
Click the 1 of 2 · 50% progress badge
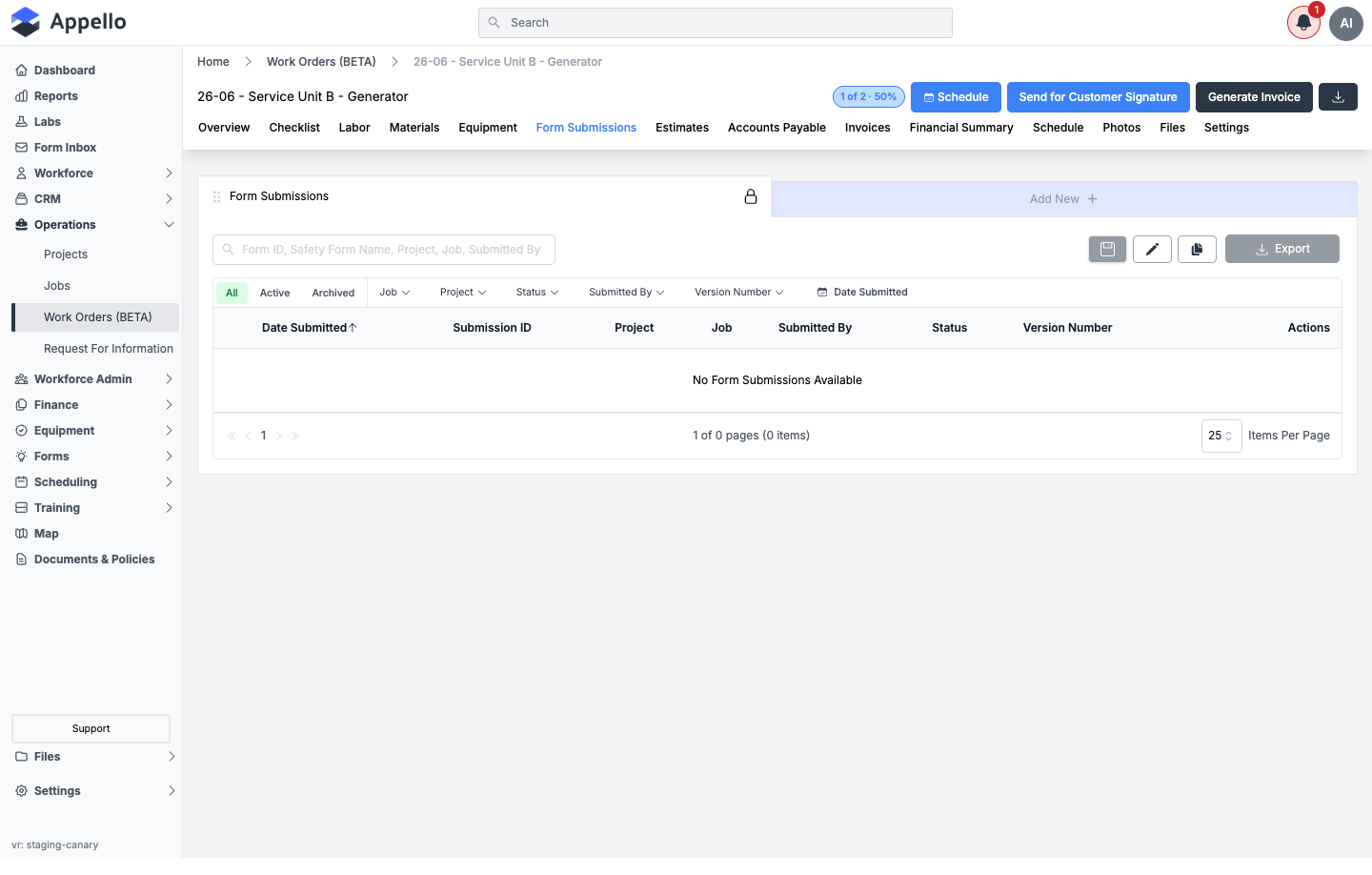coord(868,97)
